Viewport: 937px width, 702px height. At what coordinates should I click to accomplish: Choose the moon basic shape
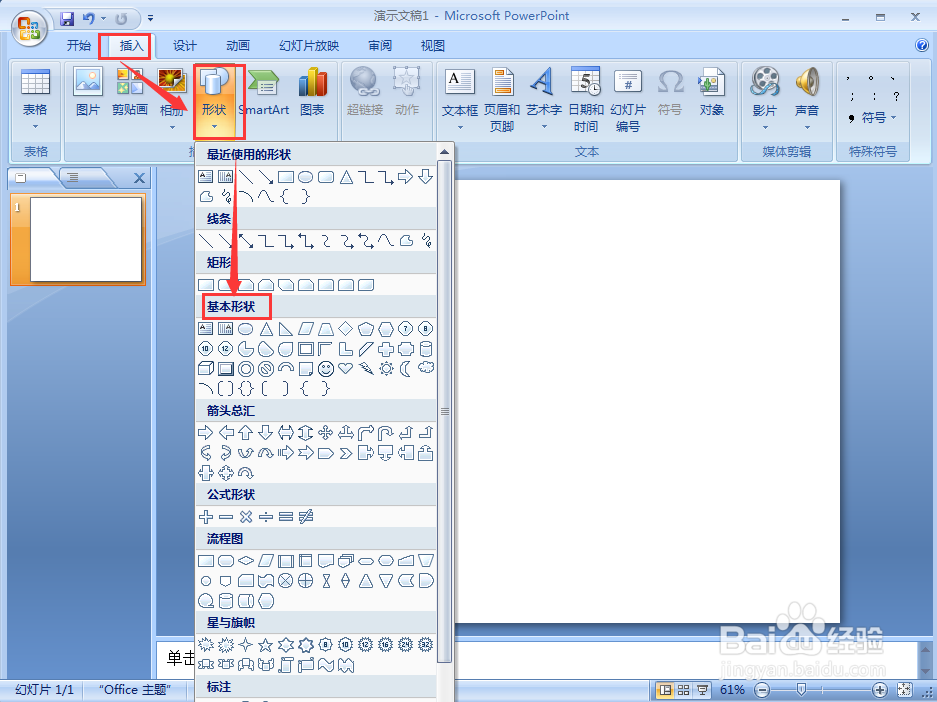coord(406,369)
